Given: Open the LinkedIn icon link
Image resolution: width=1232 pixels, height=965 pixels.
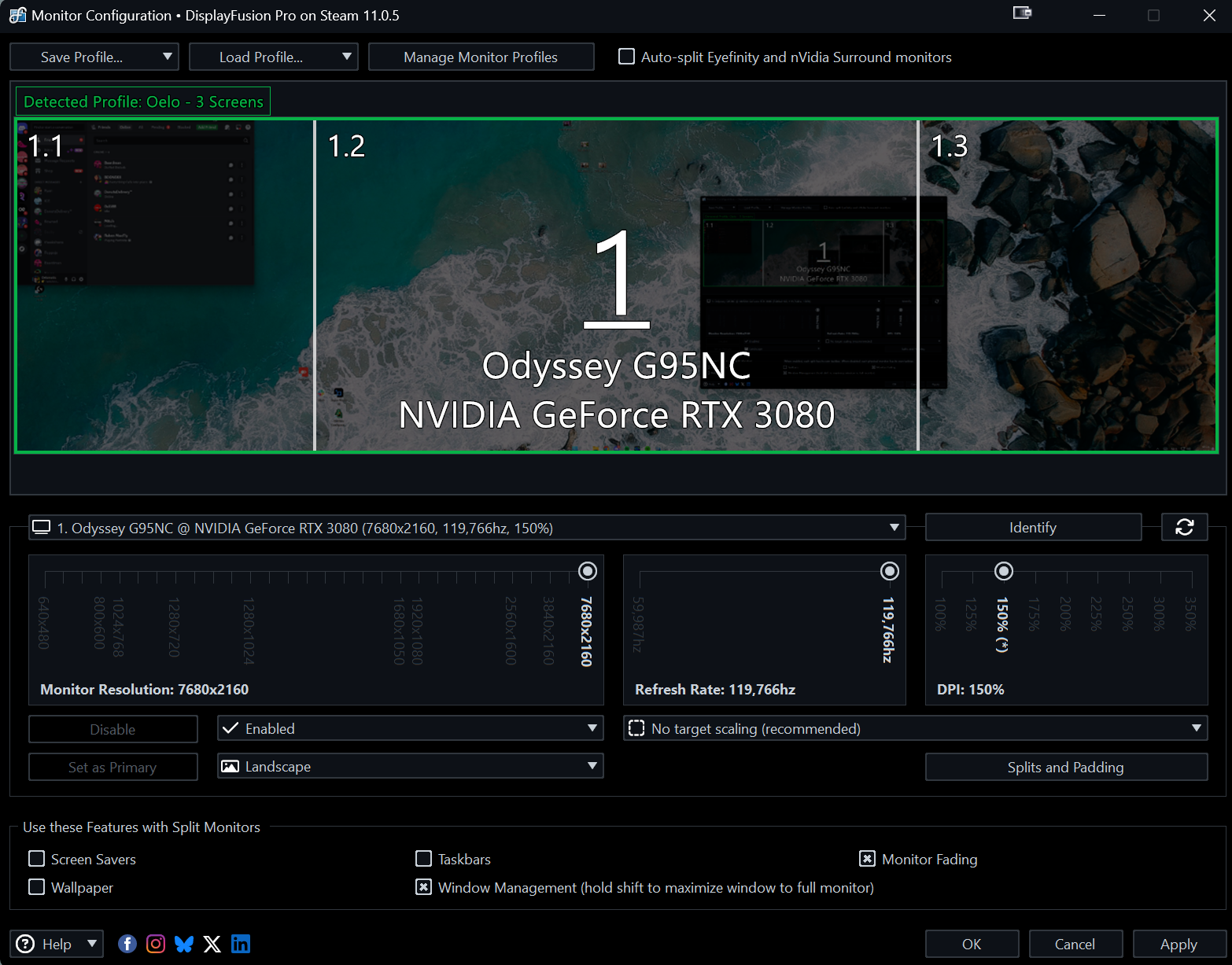Looking at the screenshot, I should pos(241,944).
